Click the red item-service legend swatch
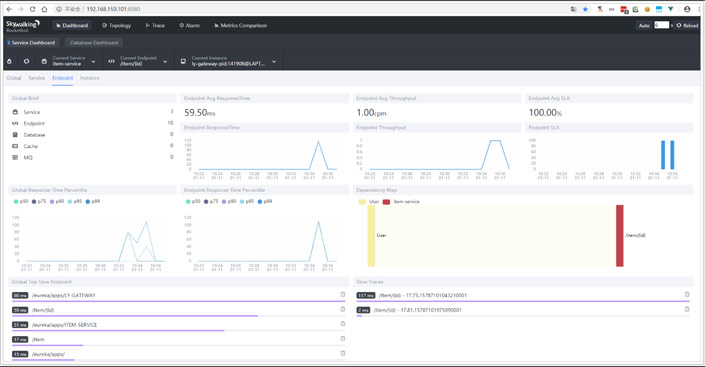 386,202
